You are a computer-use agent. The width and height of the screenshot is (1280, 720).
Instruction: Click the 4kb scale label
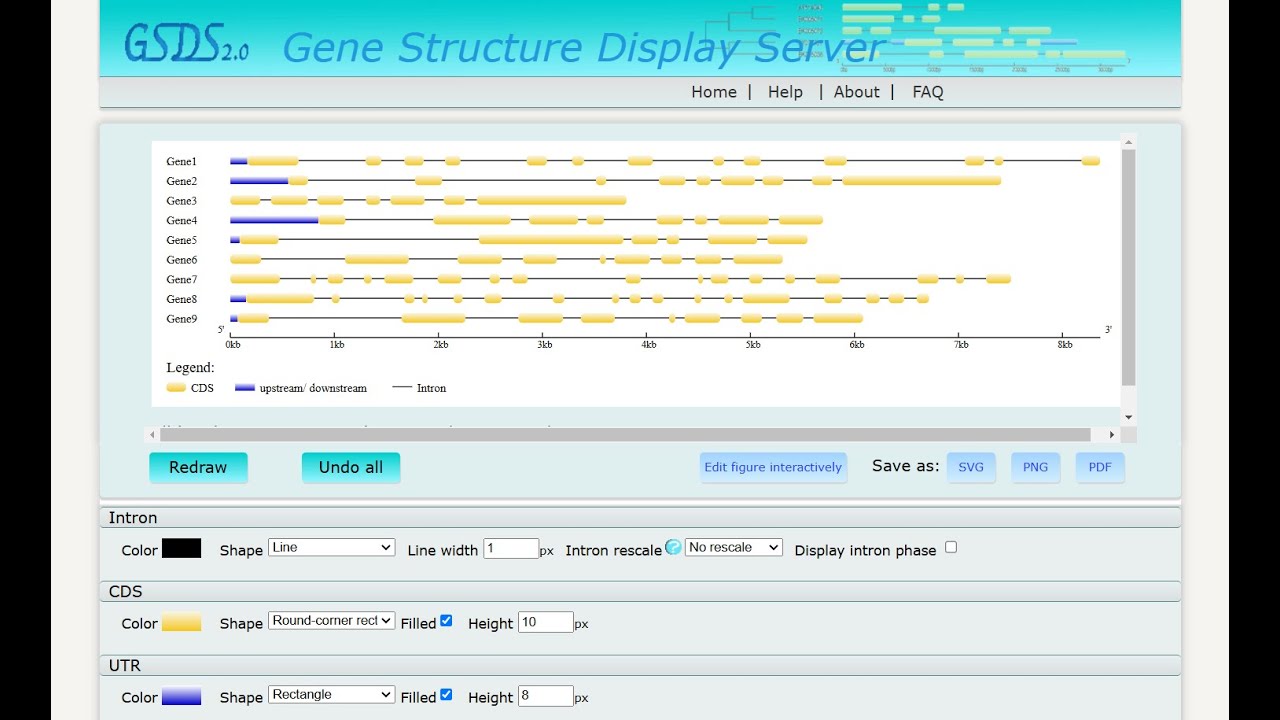pyautogui.click(x=649, y=345)
